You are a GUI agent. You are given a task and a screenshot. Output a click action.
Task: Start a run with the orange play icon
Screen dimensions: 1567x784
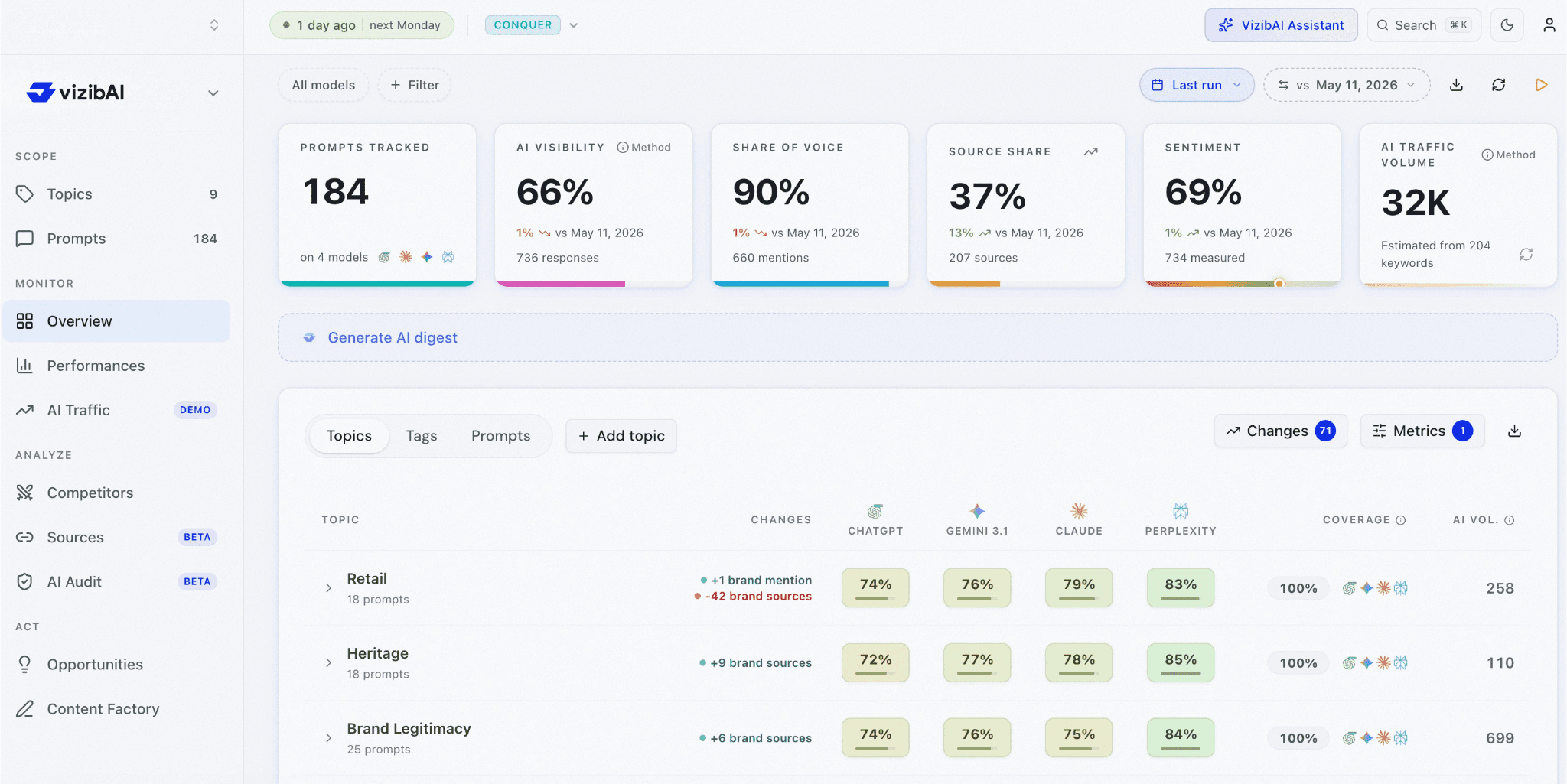coord(1541,85)
